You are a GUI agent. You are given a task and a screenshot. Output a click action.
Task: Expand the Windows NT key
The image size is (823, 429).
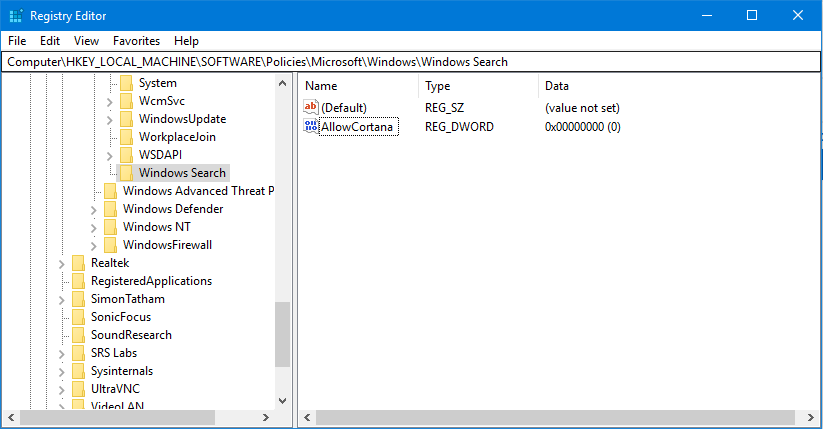point(93,228)
